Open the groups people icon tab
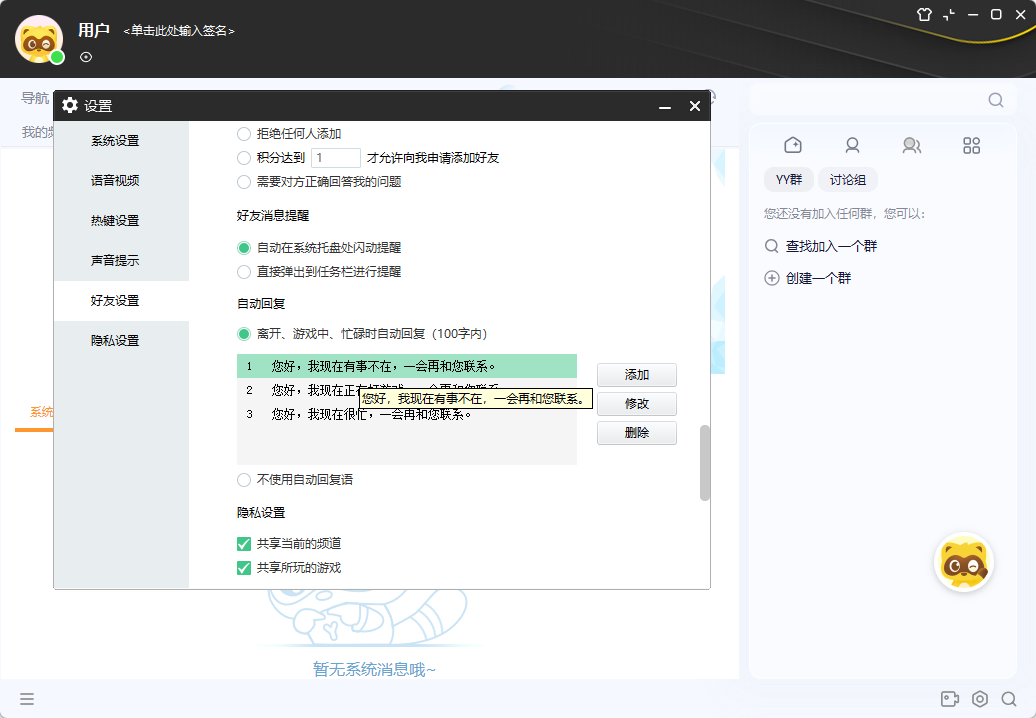Viewport: 1036px width, 718px height. point(912,145)
